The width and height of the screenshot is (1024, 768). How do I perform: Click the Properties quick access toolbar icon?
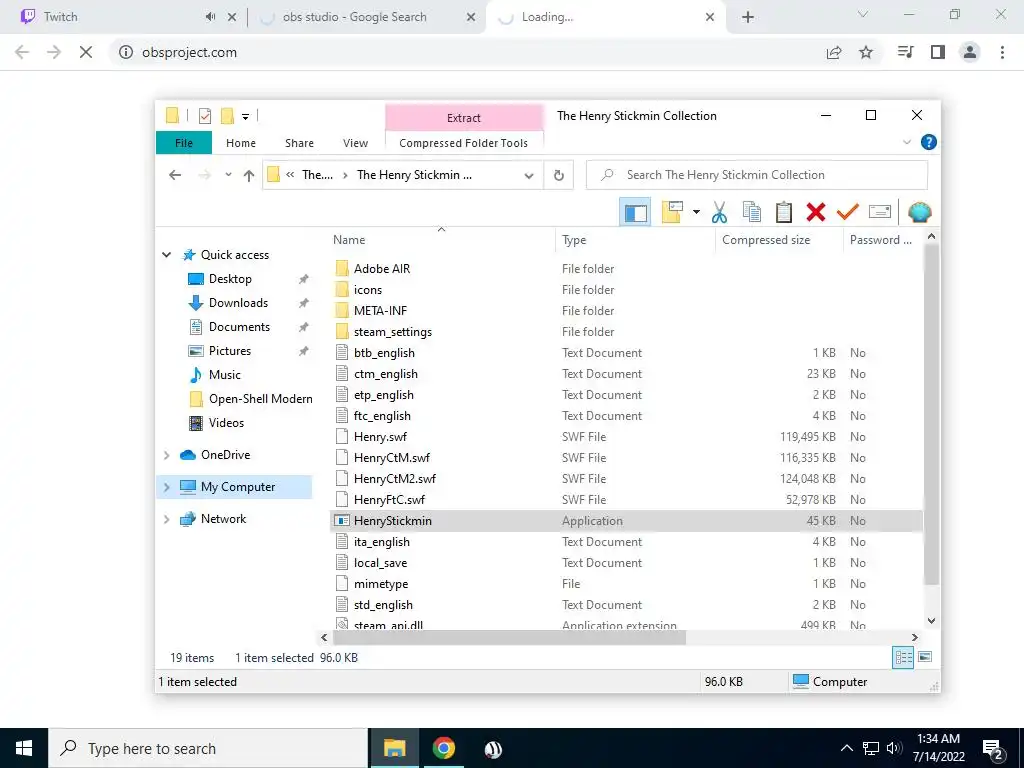(205, 116)
